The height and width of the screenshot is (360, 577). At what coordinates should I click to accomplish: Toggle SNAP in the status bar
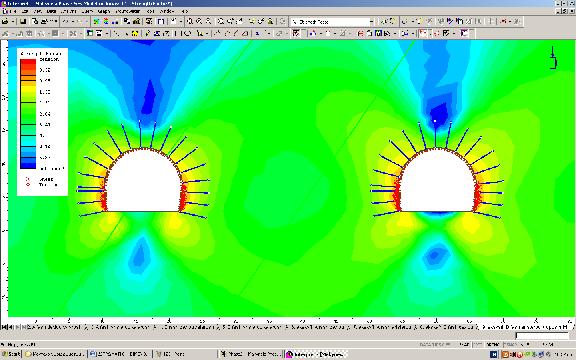click(464, 344)
